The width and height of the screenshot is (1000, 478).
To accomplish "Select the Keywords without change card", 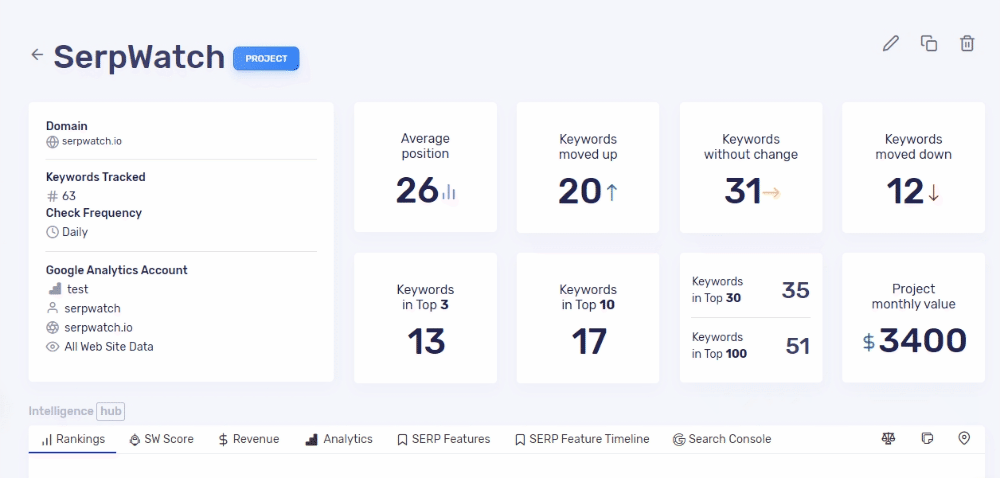I will pyautogui.click(x=751, y=167).
